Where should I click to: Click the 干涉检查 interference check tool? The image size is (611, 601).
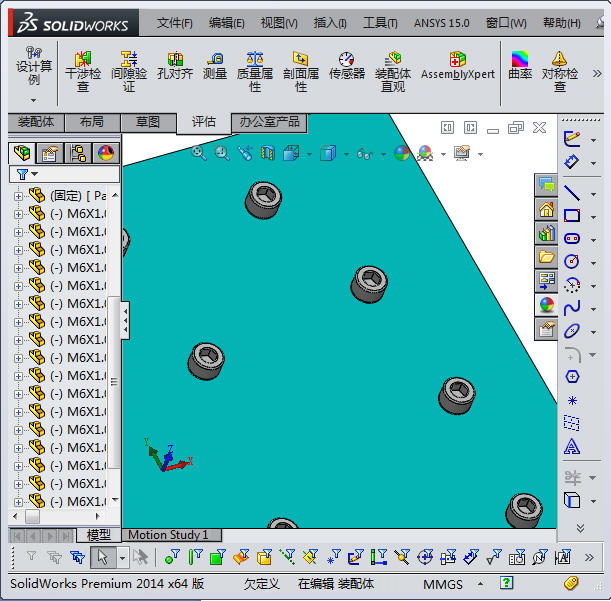(x=83, y=72)
